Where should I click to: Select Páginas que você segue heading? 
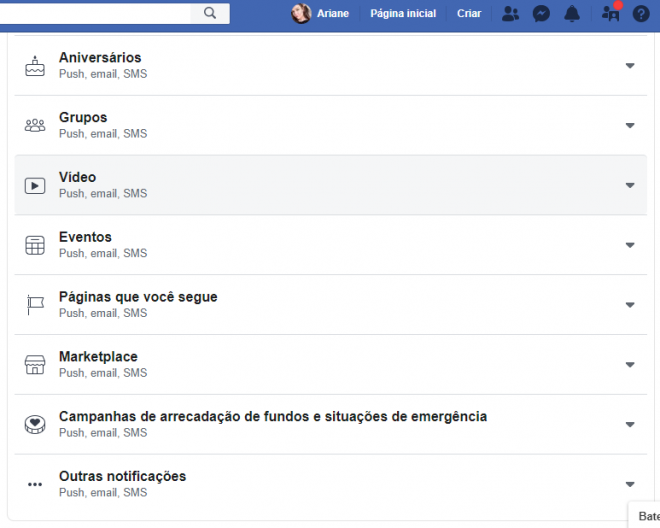point(138,297)
